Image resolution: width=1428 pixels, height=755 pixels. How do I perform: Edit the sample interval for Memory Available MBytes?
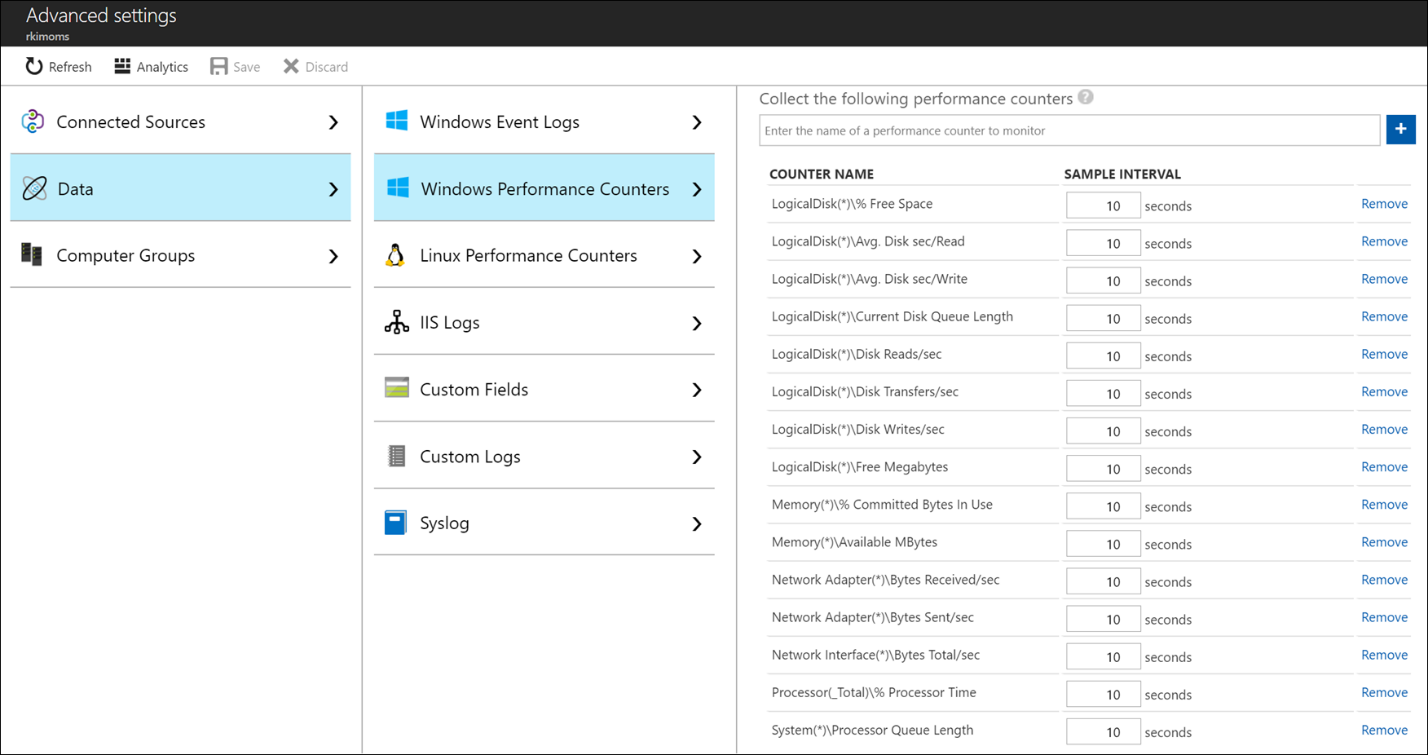pos(1102,543)
